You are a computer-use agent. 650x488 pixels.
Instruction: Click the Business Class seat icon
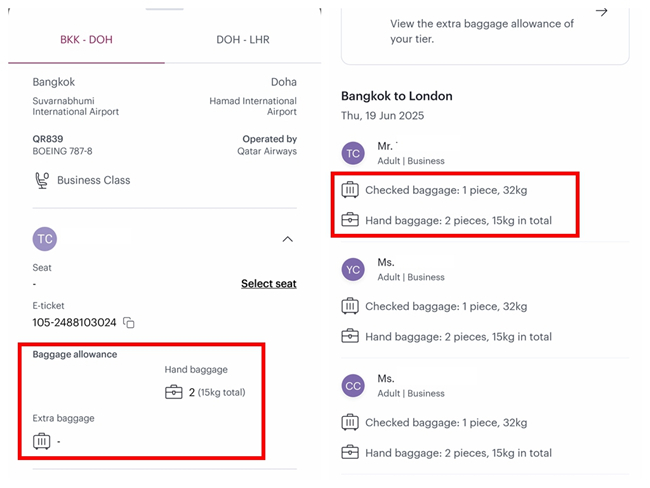click(42, 180)
